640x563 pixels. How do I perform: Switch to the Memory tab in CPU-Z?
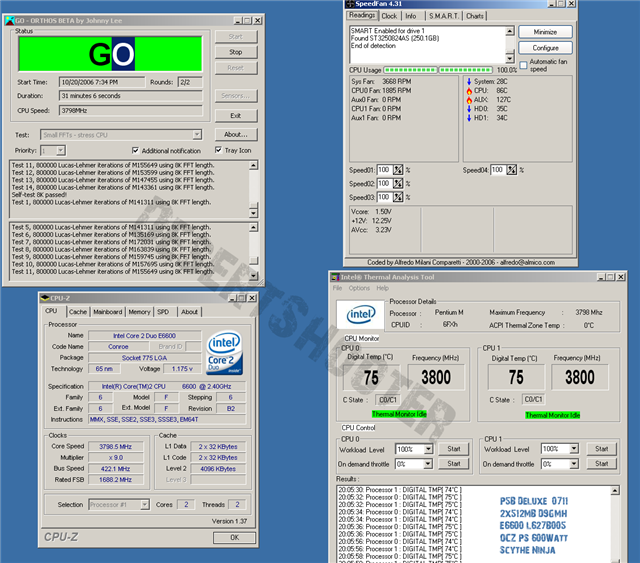coord(139,312)
